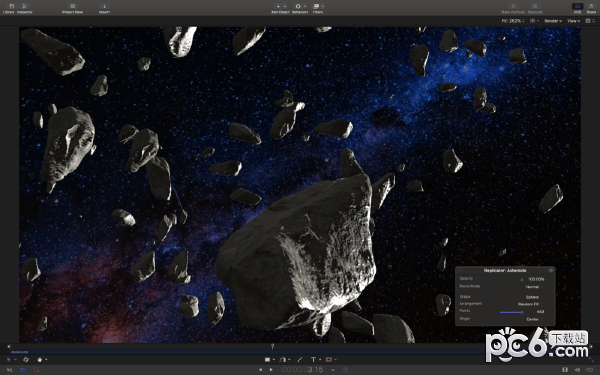Select the Text tool

point(313,360)
